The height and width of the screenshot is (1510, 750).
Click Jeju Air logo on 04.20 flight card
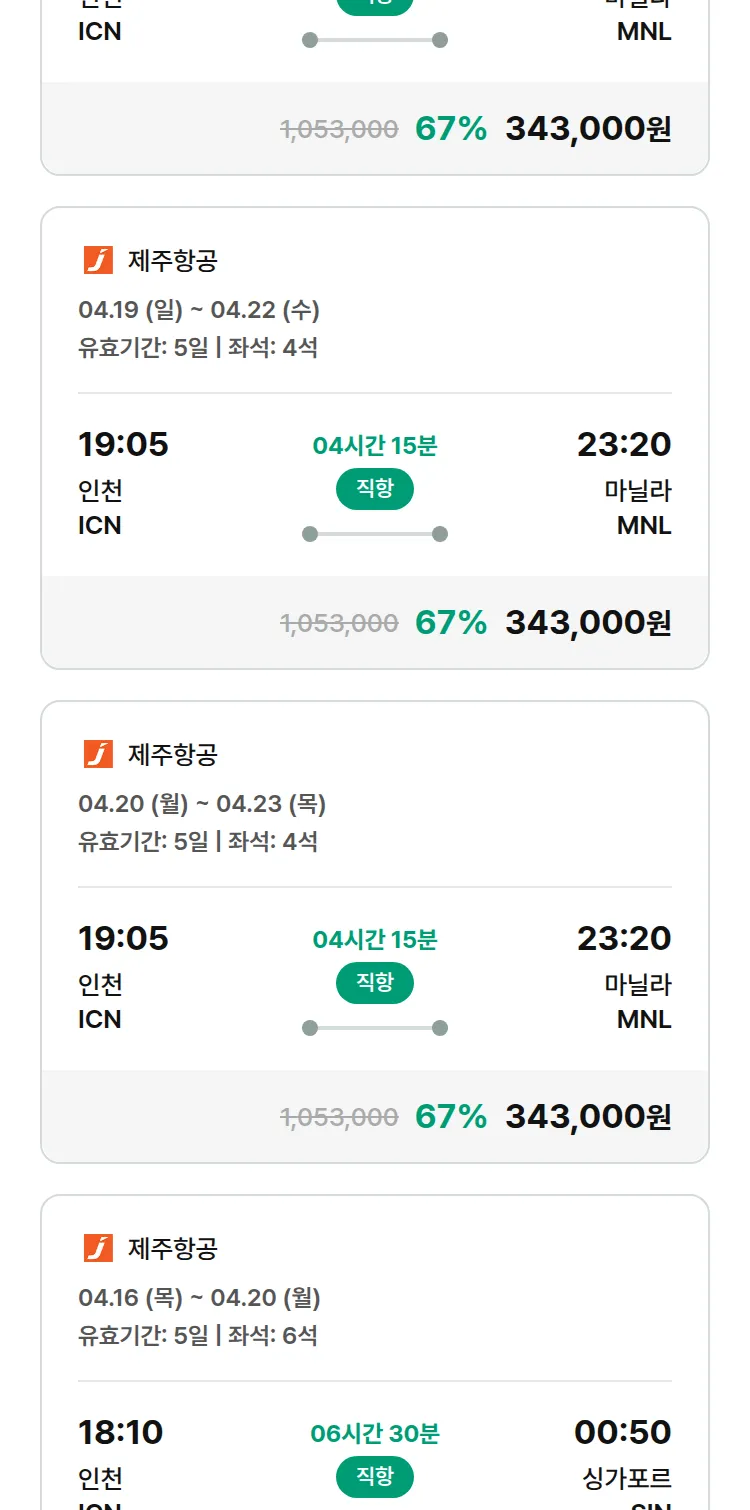[98, 754]
